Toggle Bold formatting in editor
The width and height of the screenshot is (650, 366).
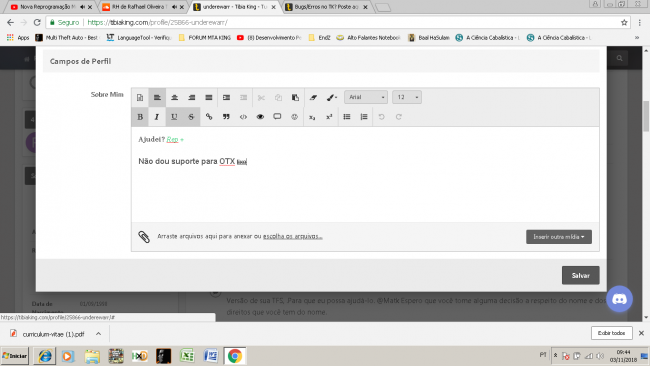[x=140, y=117]
